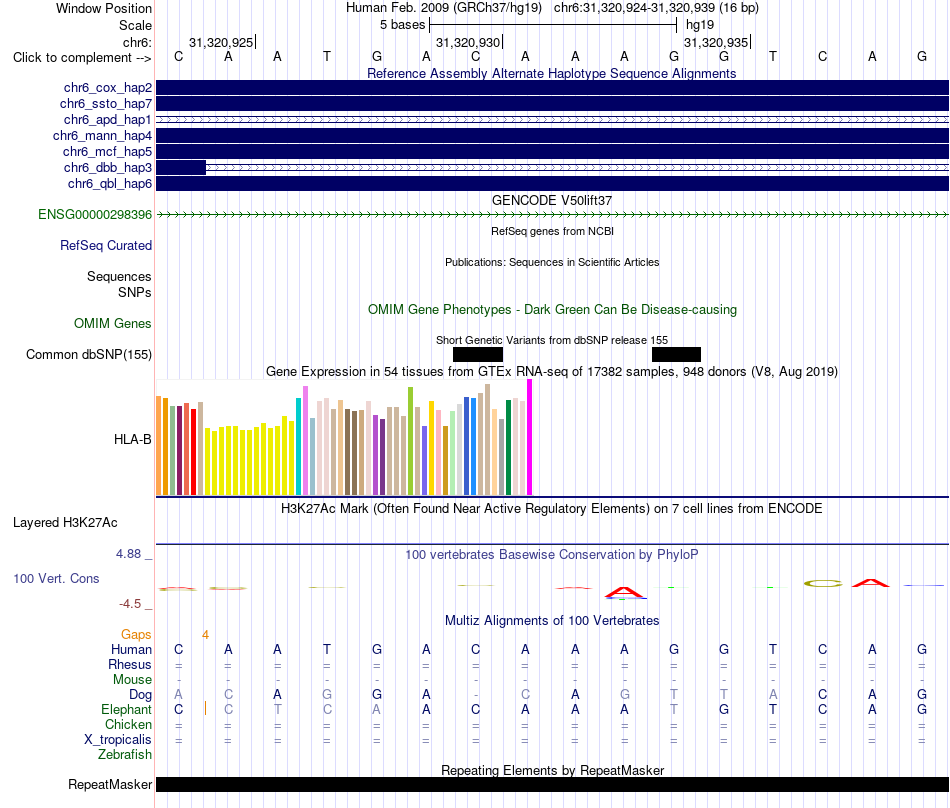Screen dimensions: 950x808
Task: Select the chr6_apd_hap1 track label
Action: pos(108,119)
